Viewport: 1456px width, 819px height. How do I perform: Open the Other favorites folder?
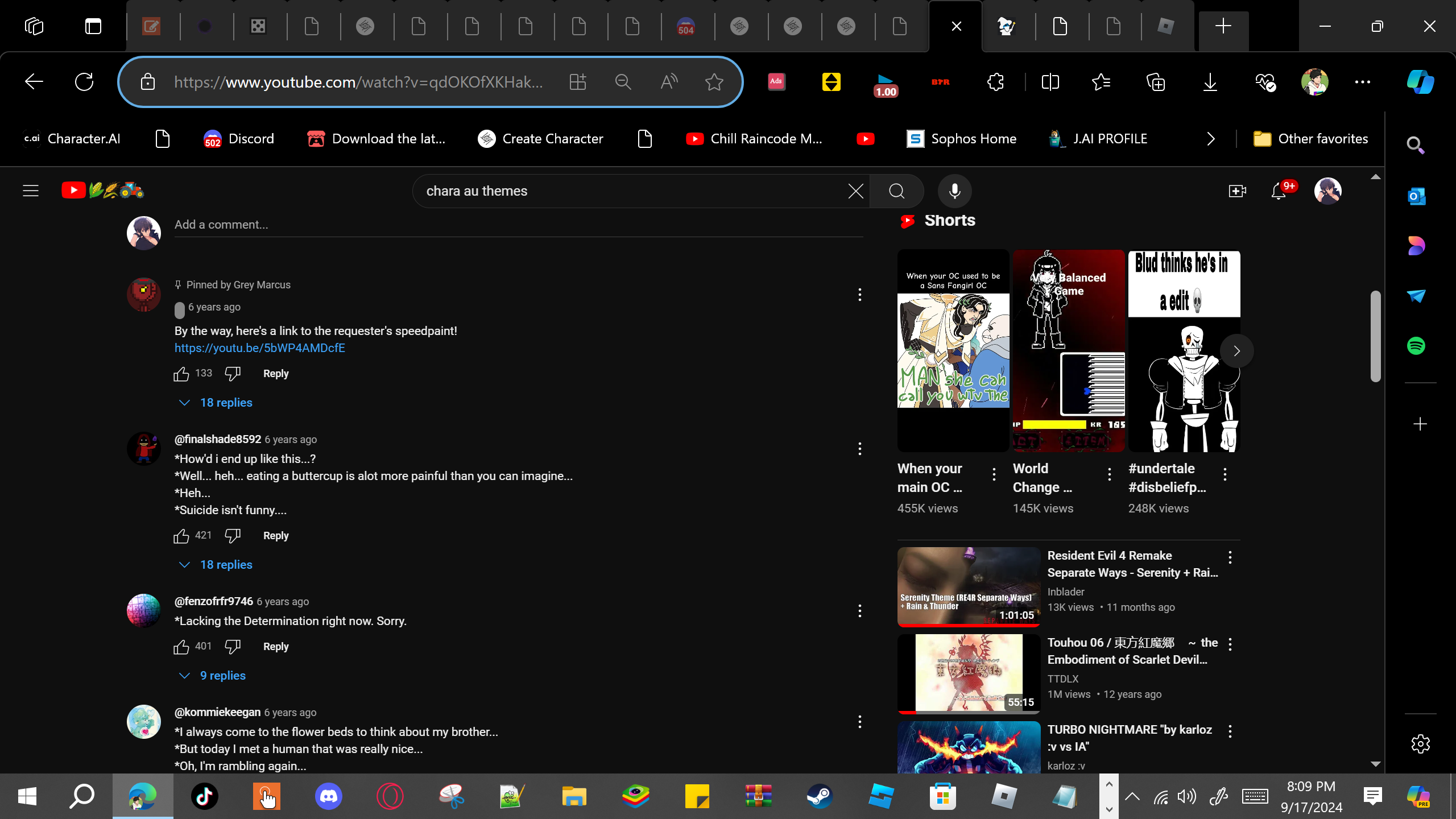1311,139
